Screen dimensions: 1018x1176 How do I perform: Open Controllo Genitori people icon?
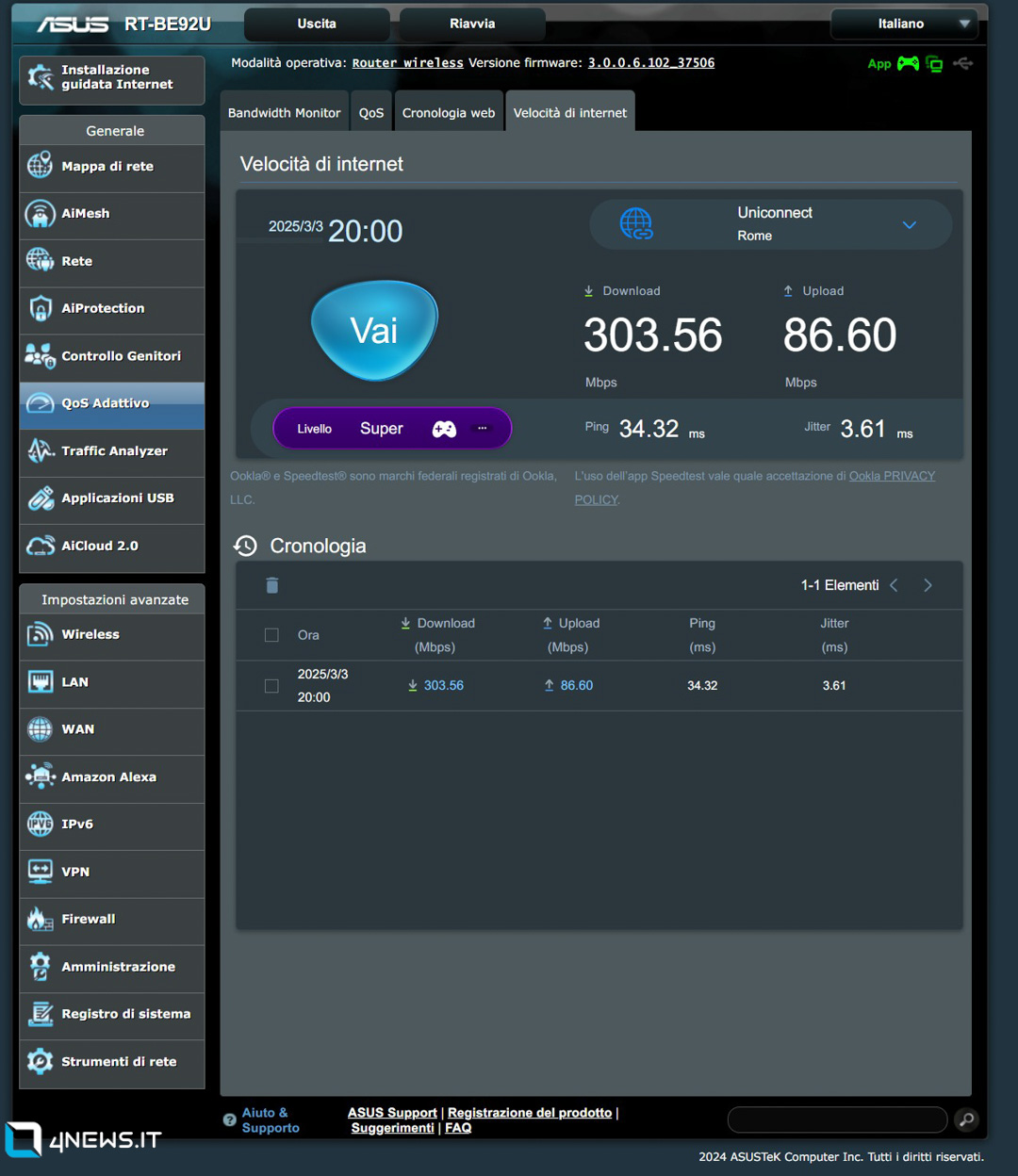pos(40,355)
